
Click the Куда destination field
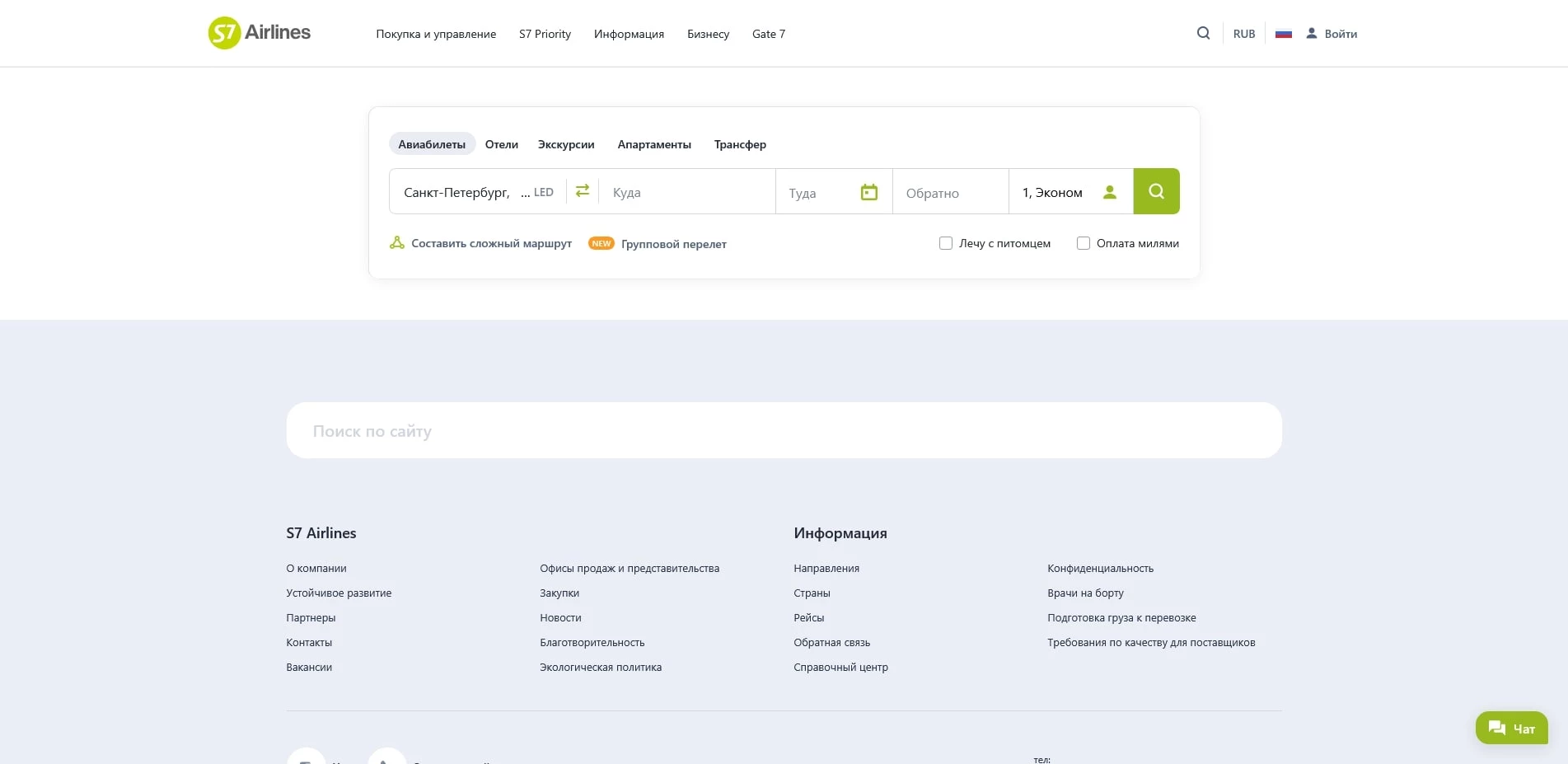tap(688, 192)
